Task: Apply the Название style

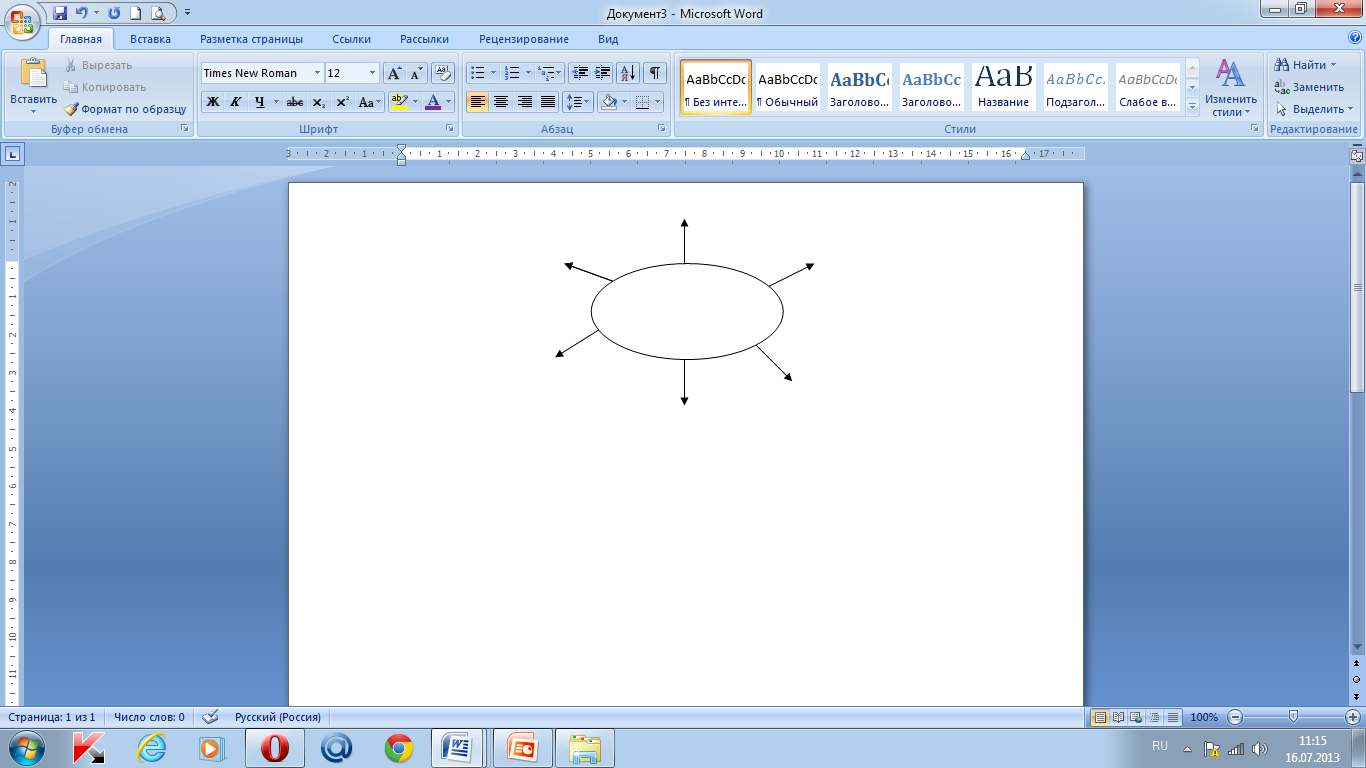Action: (1003, 87)
